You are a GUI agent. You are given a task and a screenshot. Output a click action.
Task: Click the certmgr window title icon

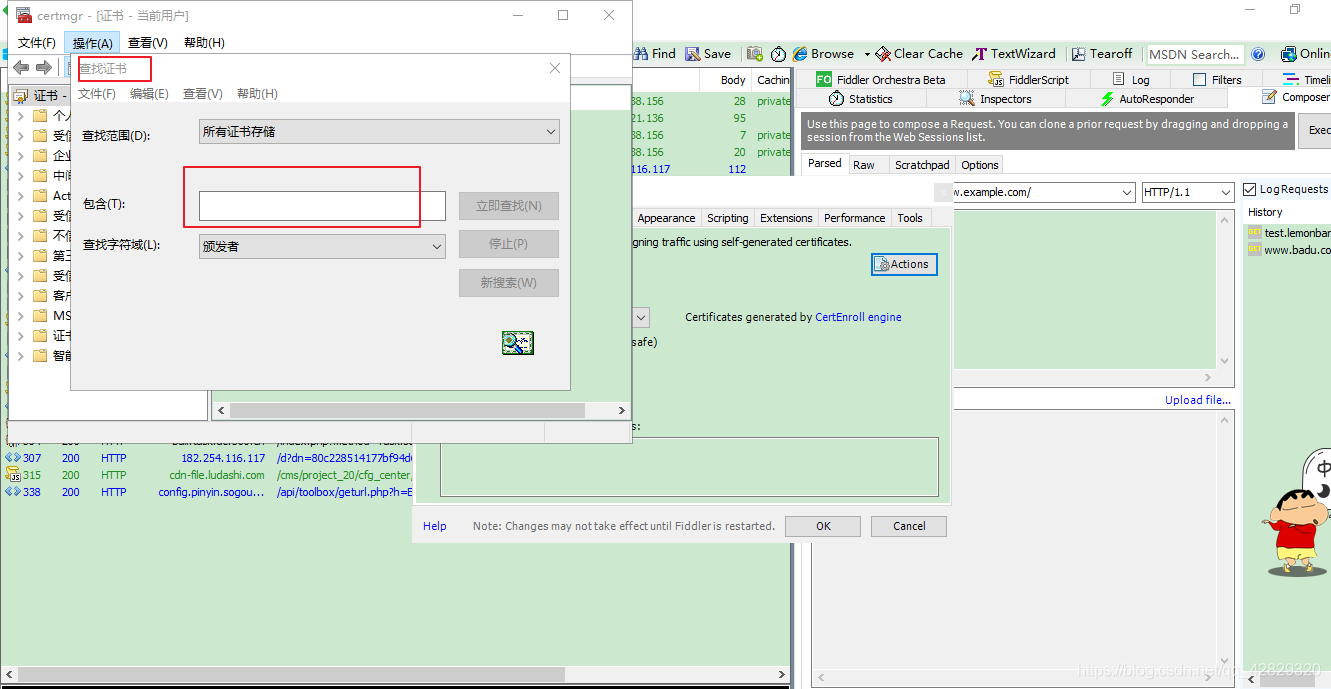coord(23,15)
